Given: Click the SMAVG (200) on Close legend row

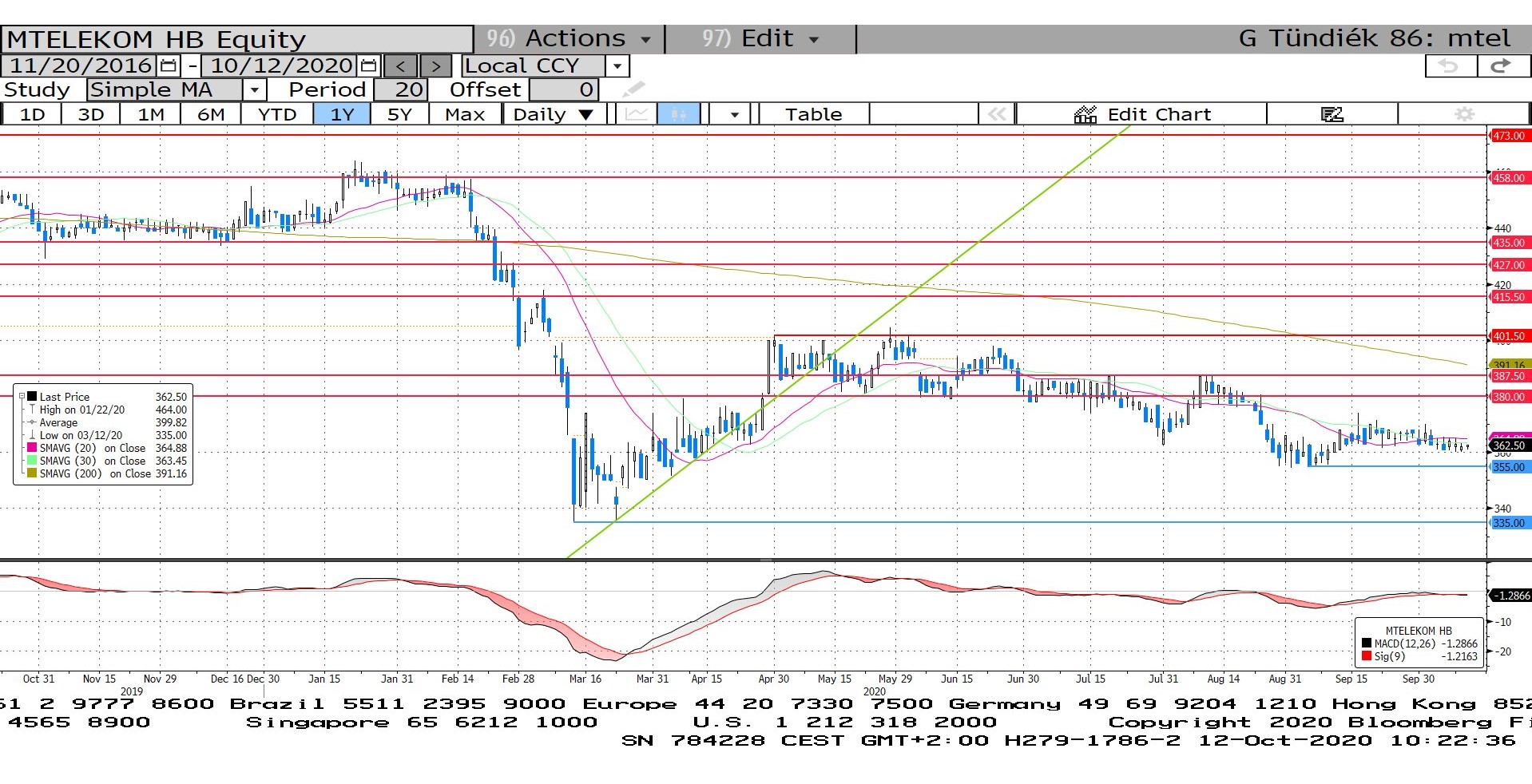Looking at the screenshot, I should 108,473.
